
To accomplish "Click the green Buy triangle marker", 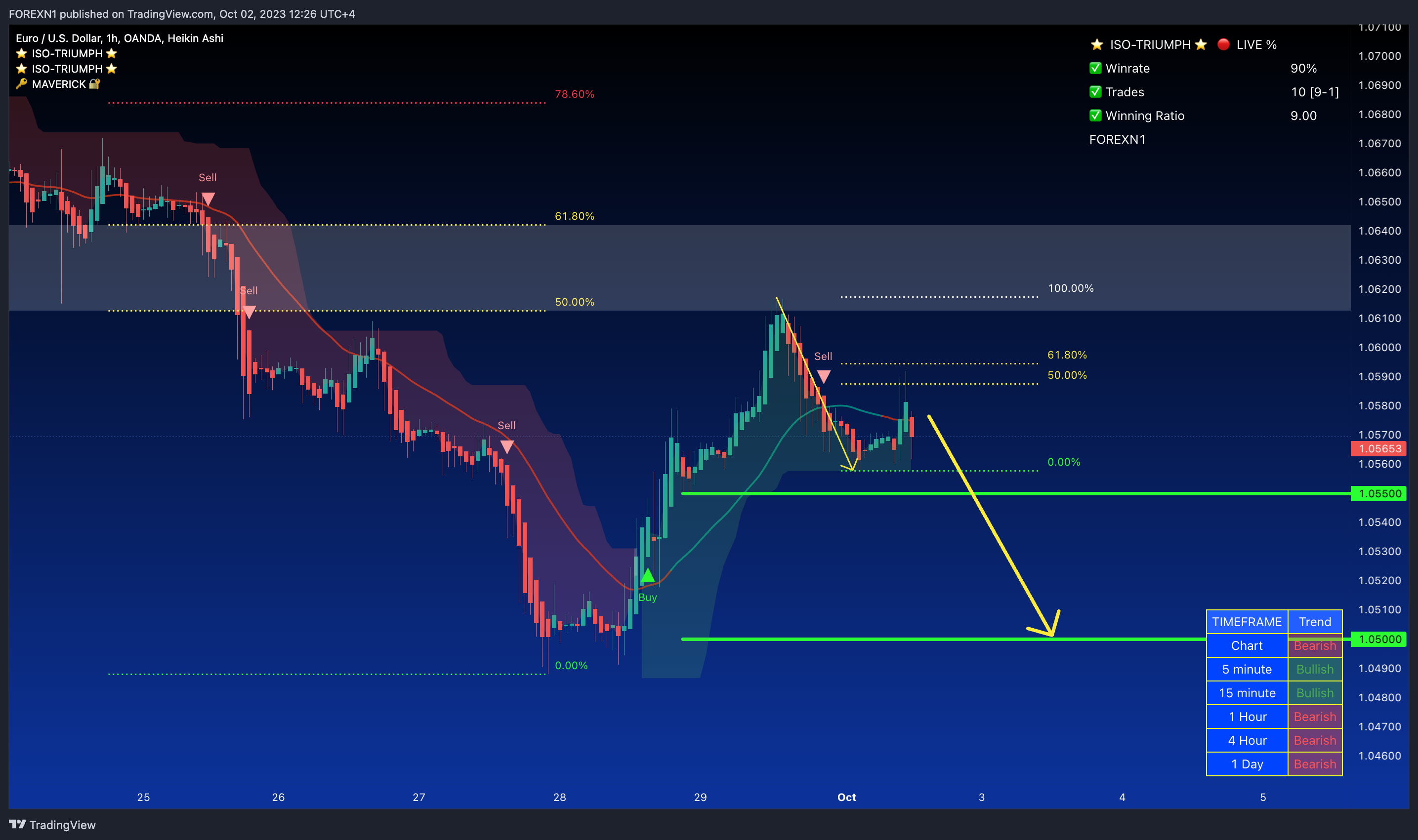I will pyautogui.click(x=647, y=576).
